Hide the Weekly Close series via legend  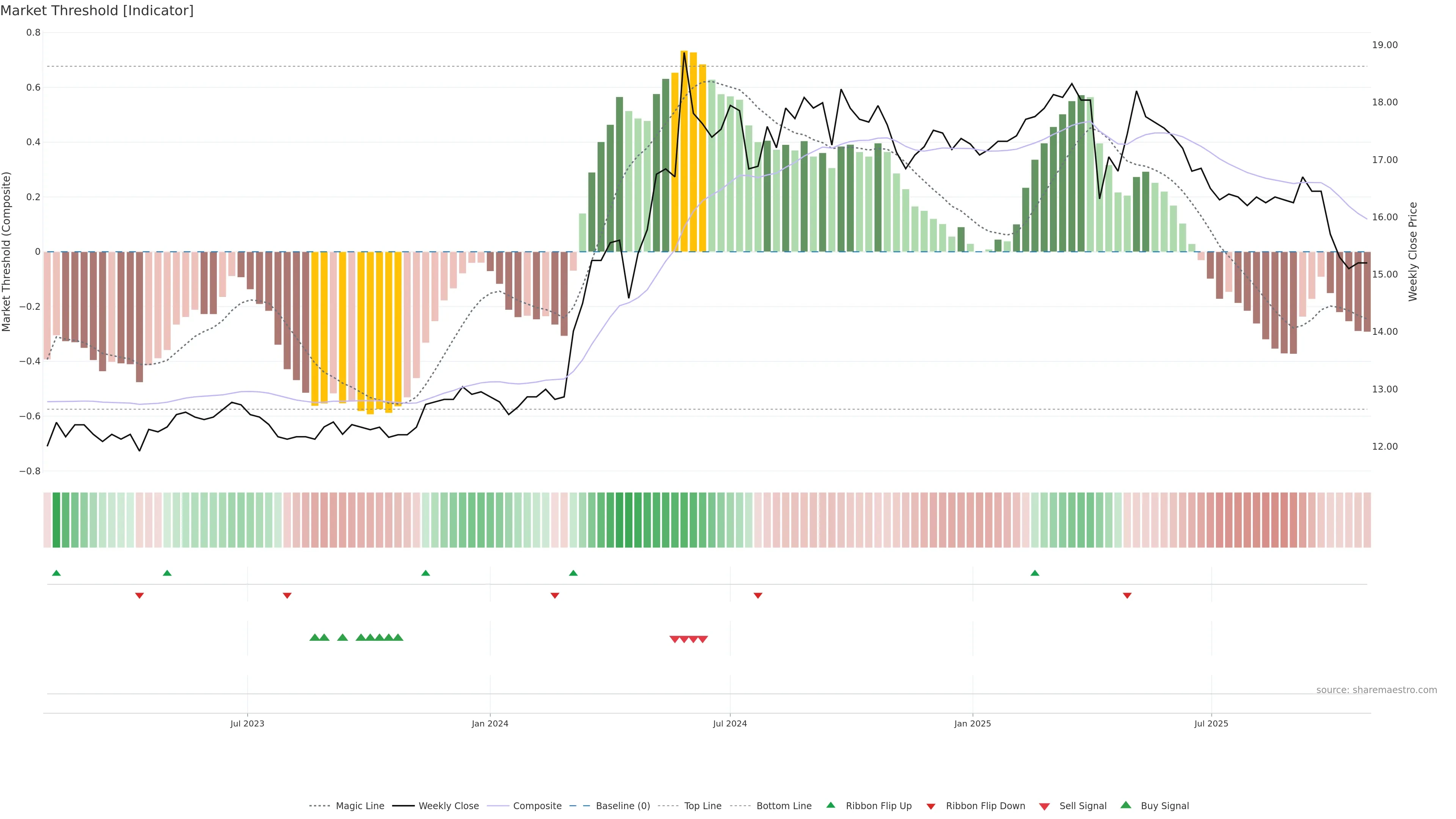(448, 806)
